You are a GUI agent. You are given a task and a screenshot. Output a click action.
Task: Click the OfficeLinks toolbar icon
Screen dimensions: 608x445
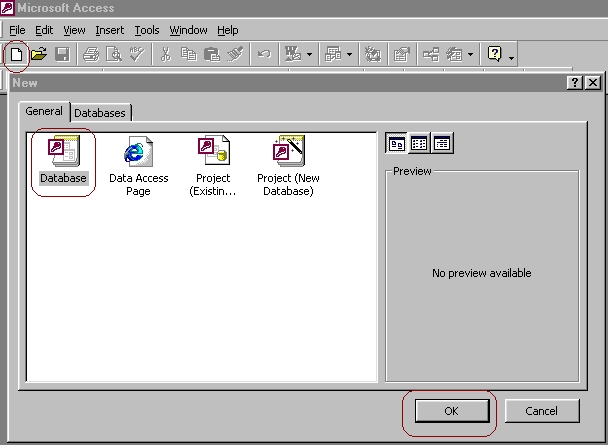(293, 54)
